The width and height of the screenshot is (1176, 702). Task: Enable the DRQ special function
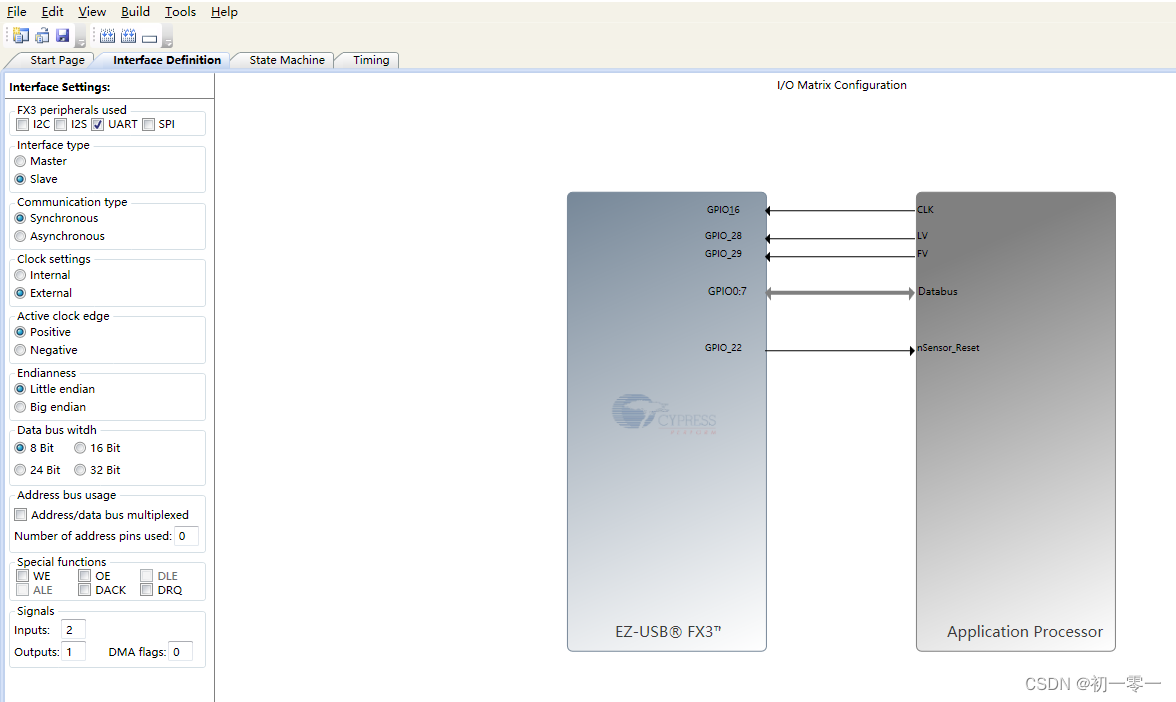147,590
